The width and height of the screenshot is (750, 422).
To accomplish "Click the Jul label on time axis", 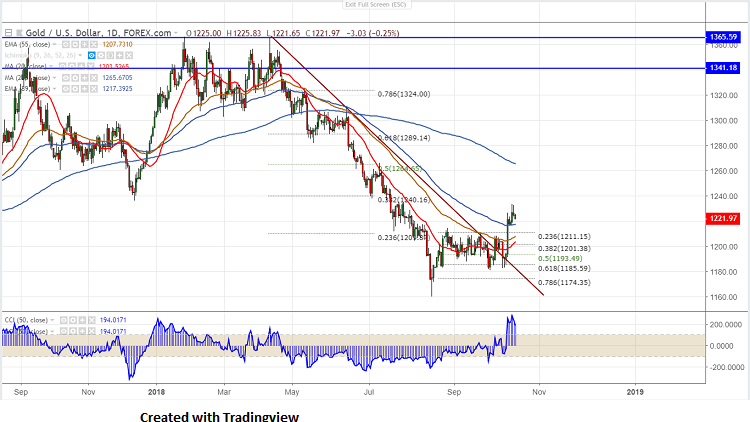I will 369,392.
